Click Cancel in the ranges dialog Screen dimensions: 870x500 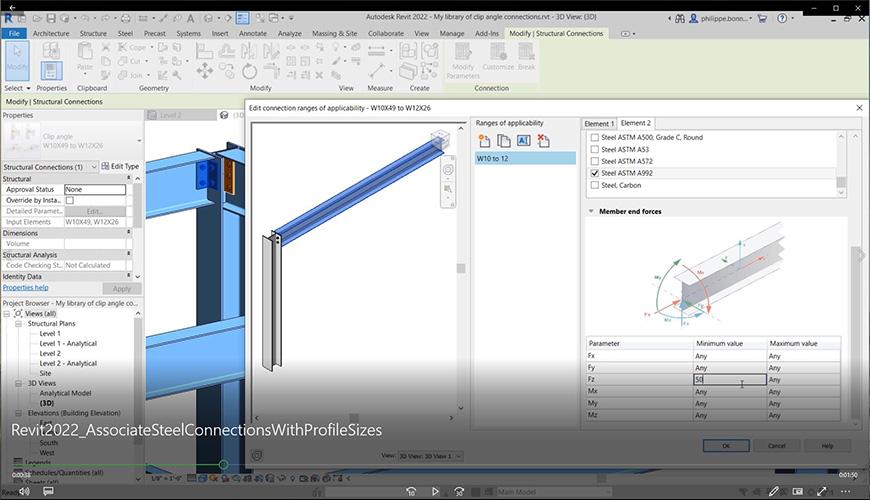coord(776,446)
